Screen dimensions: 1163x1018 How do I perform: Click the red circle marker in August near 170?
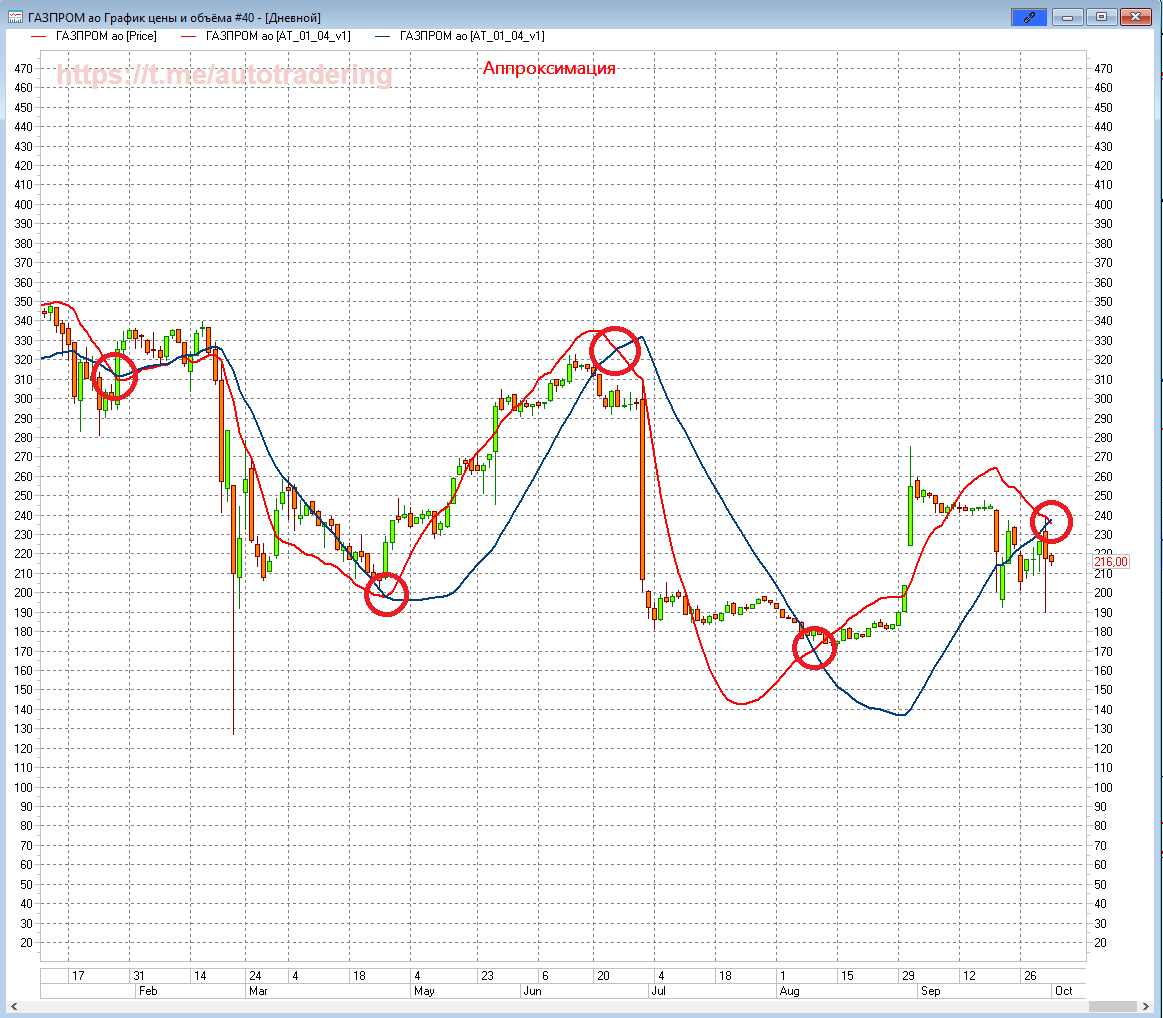813,648
